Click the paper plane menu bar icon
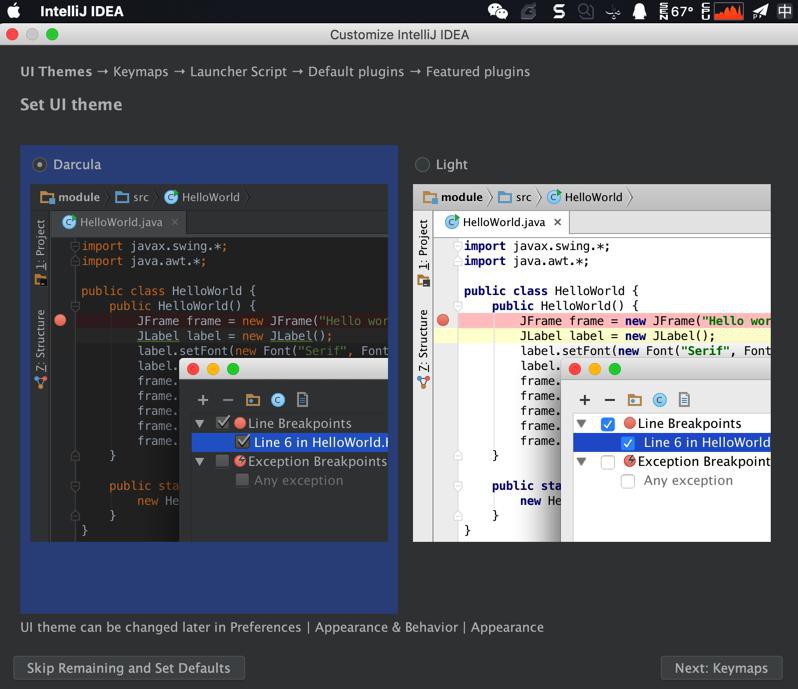Screen dimensions: 798x689 tap(760, 11)
